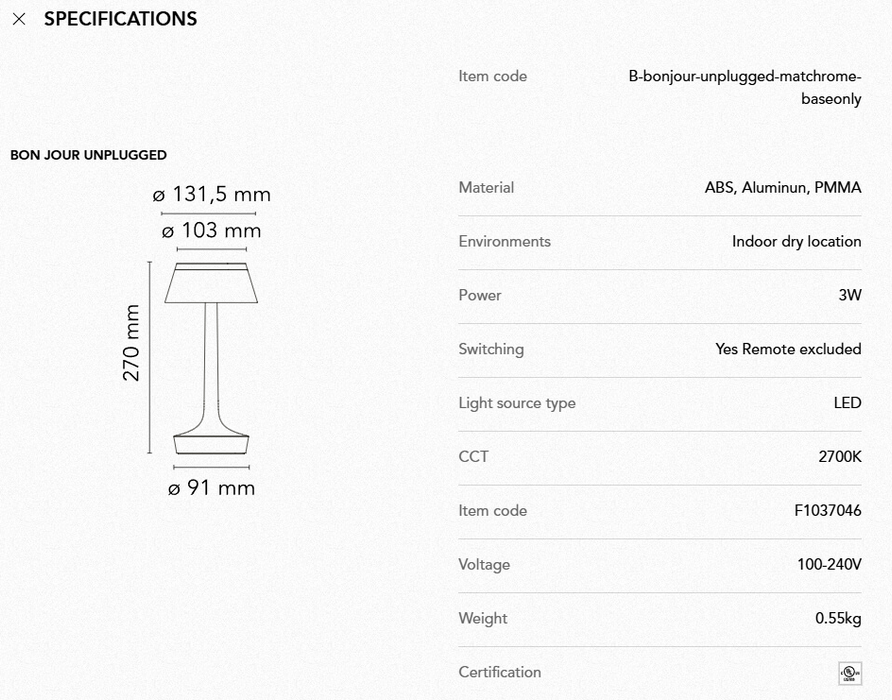Close the Specifications panel with X icon
The height and width of the screenshot is (700, 892).
click(x=19, y=19)
